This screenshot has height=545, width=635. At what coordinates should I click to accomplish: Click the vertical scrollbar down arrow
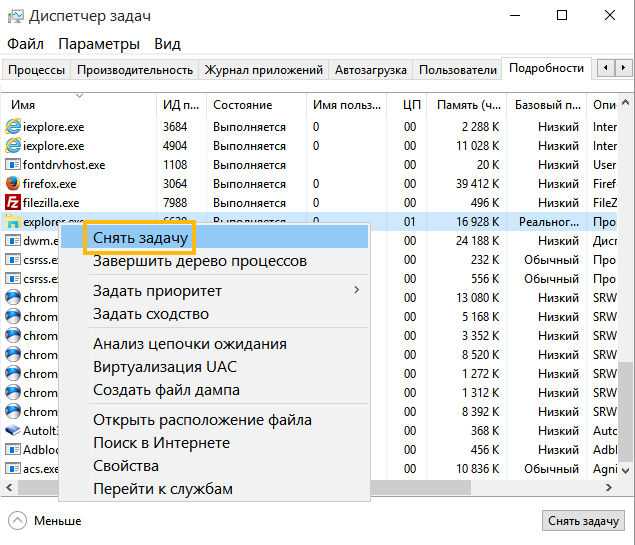625,470
